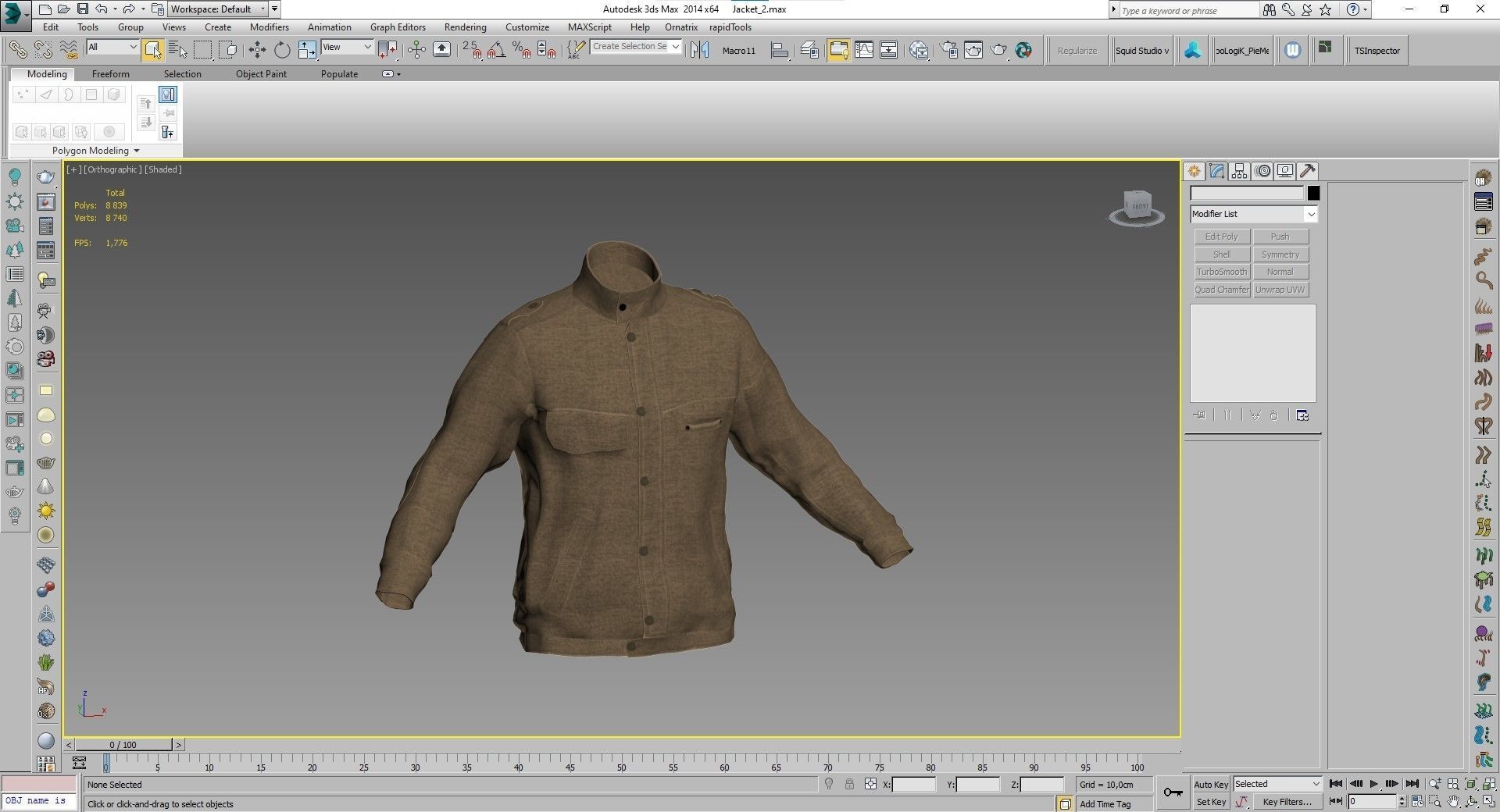Select the Move transform tool
Image resolution: width=1500 pixels, height=812 pixels.
click(257, 50)
